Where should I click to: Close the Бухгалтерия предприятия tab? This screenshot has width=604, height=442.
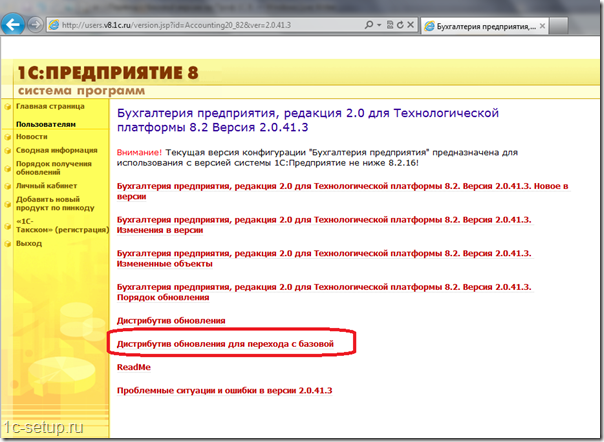pos(542,26)
